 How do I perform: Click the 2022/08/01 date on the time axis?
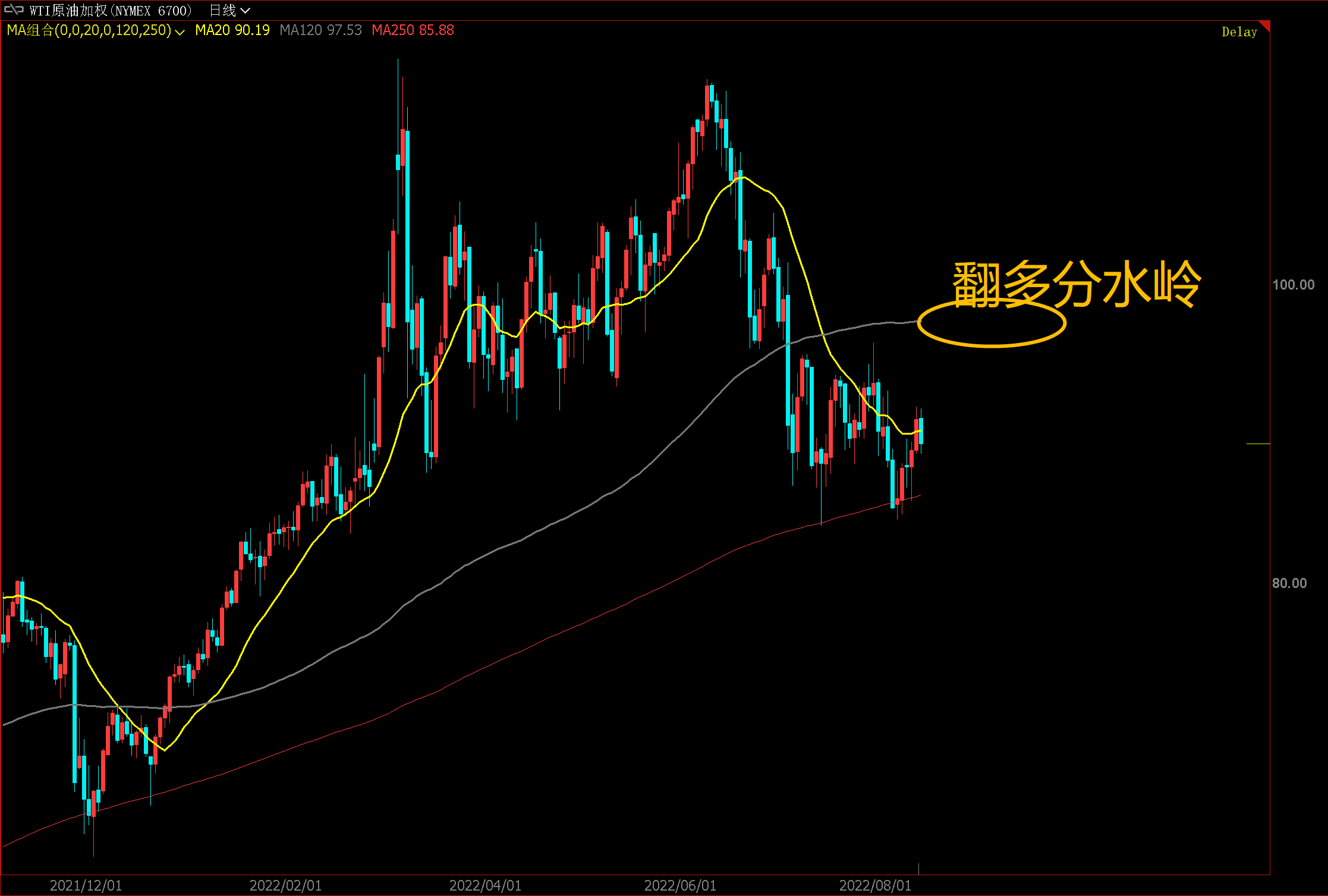(x=875, y=885)
